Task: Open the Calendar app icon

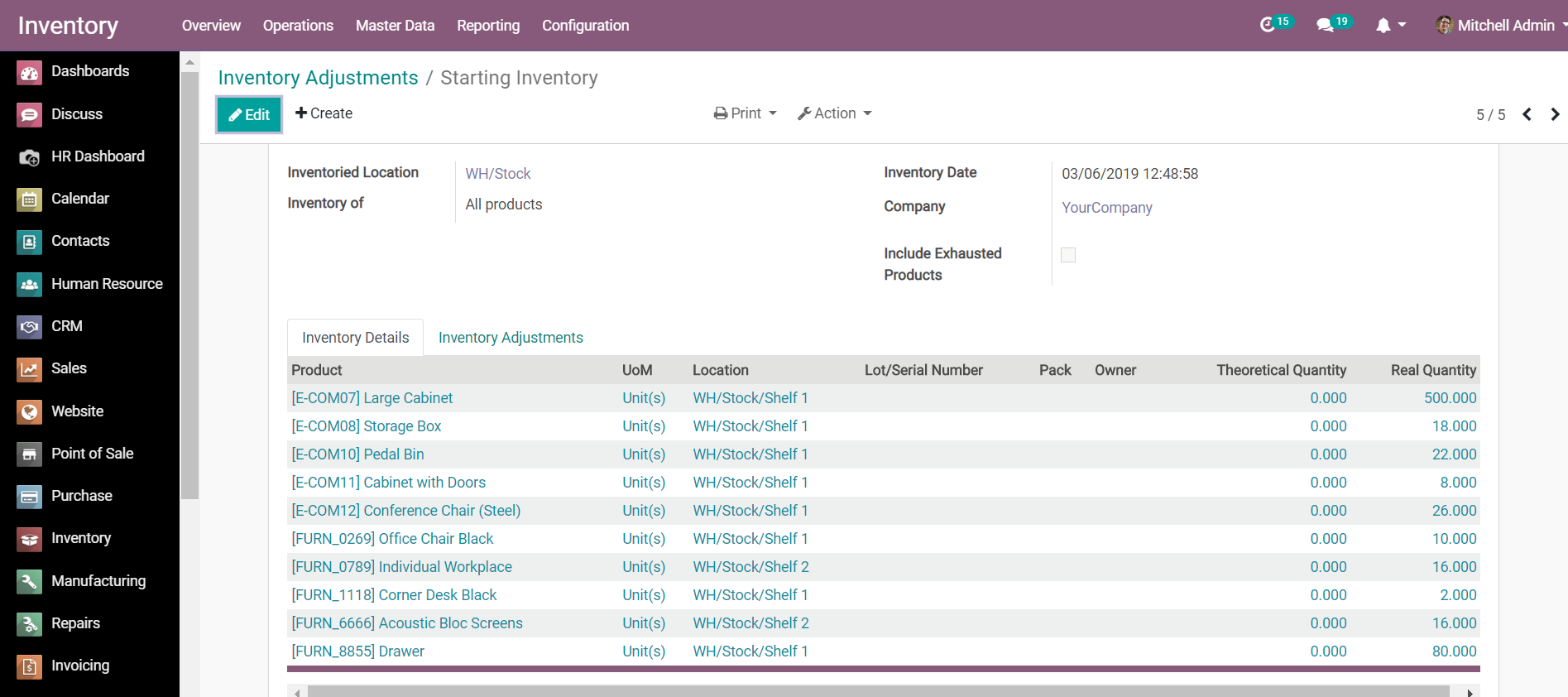Action: [30, 199]
